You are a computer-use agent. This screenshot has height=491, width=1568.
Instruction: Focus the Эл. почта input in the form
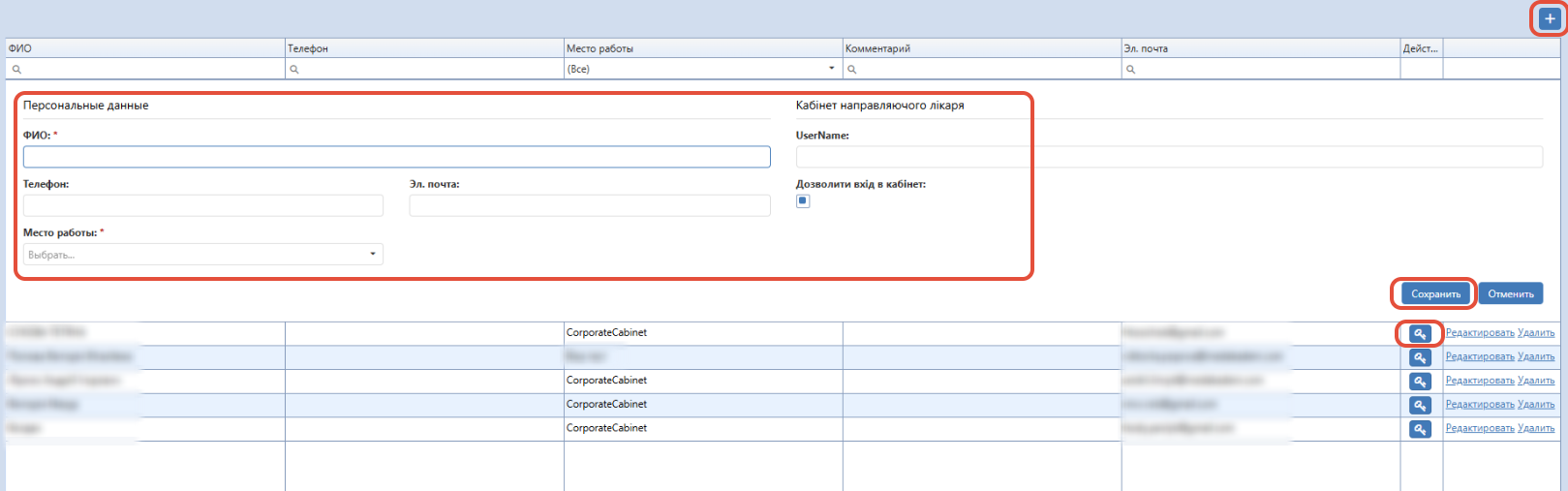point(590,205)
